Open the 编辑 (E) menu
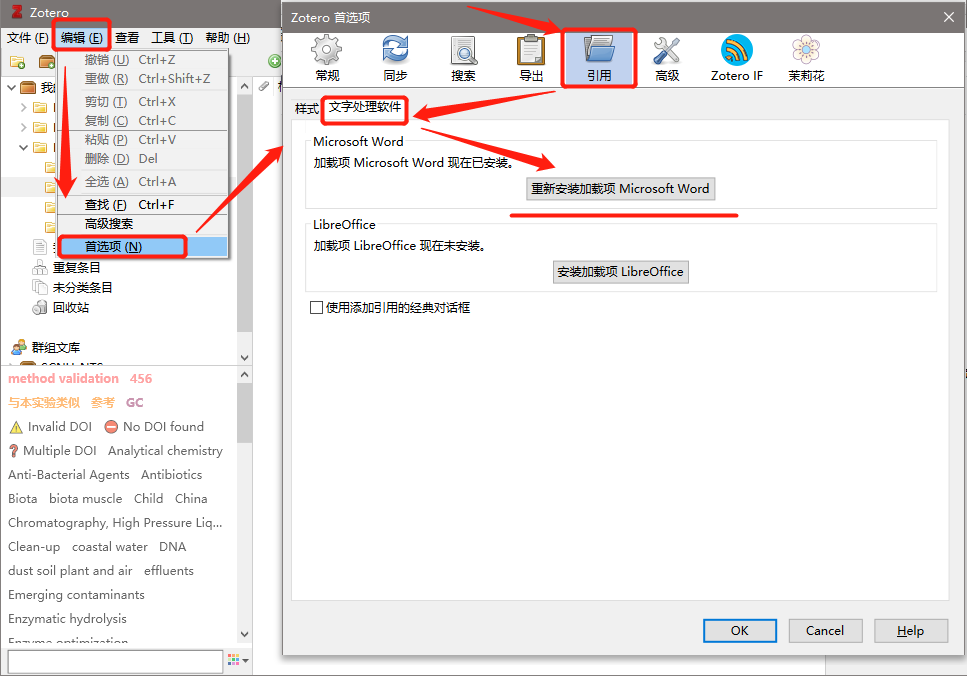 point(81,38)
